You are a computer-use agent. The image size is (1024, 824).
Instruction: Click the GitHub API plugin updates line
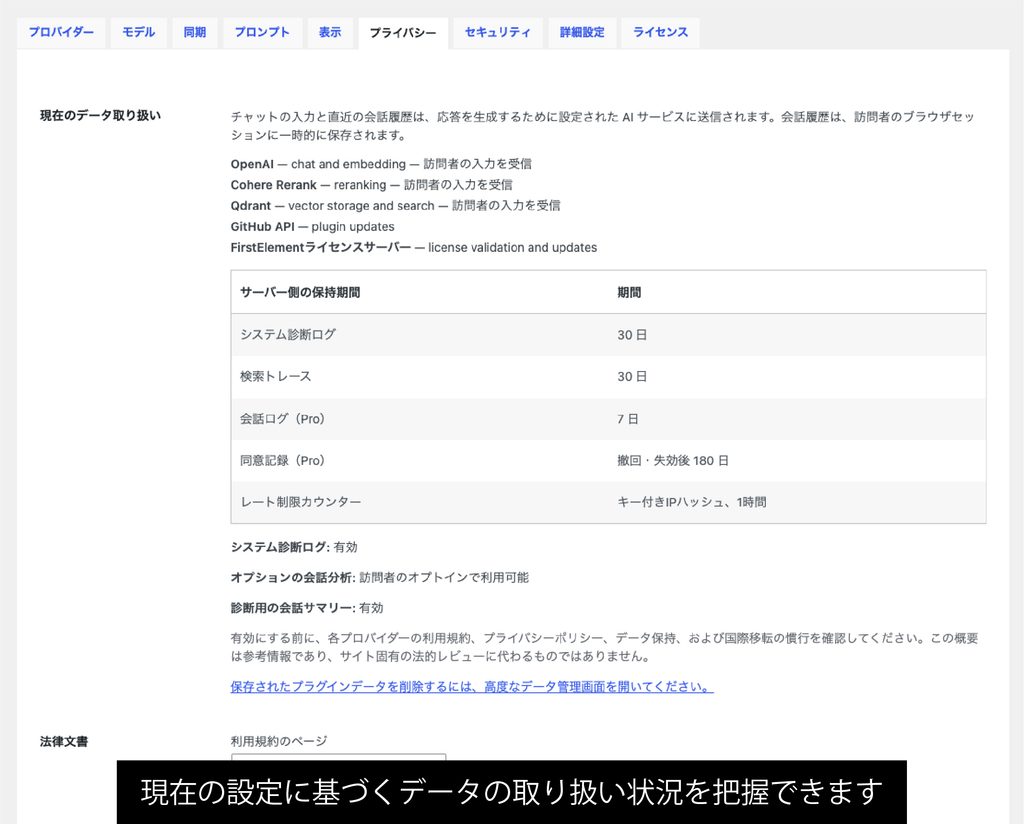point(312,227)
